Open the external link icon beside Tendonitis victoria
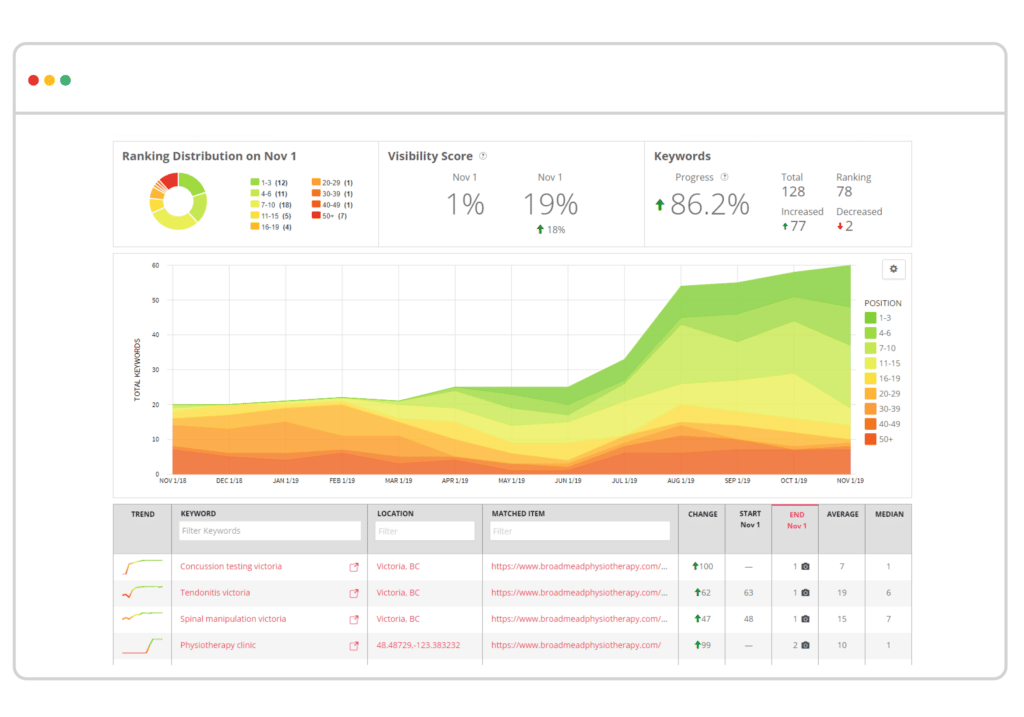 (x=354, y=592)
